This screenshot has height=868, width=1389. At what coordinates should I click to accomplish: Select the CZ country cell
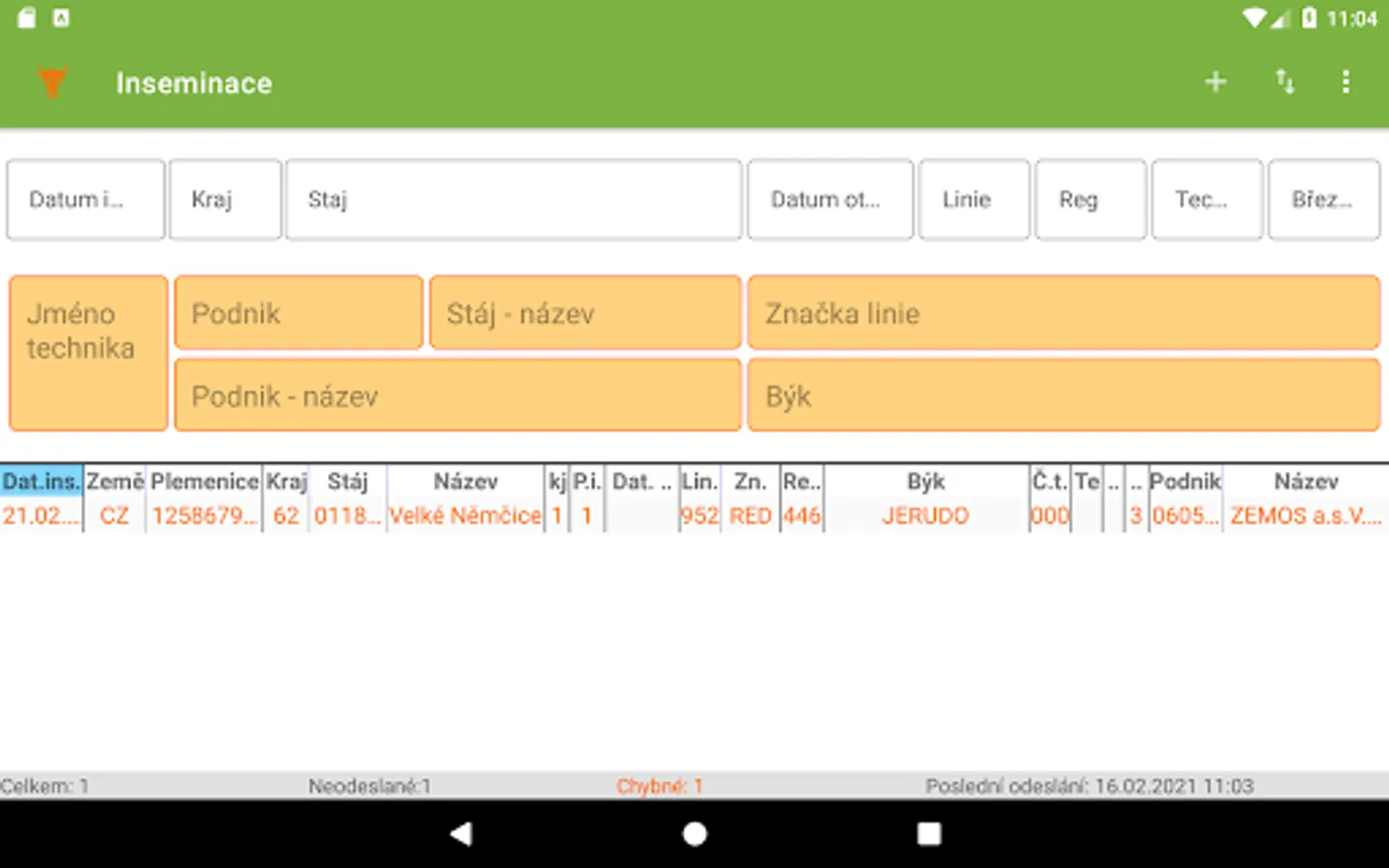coord(115,516)
